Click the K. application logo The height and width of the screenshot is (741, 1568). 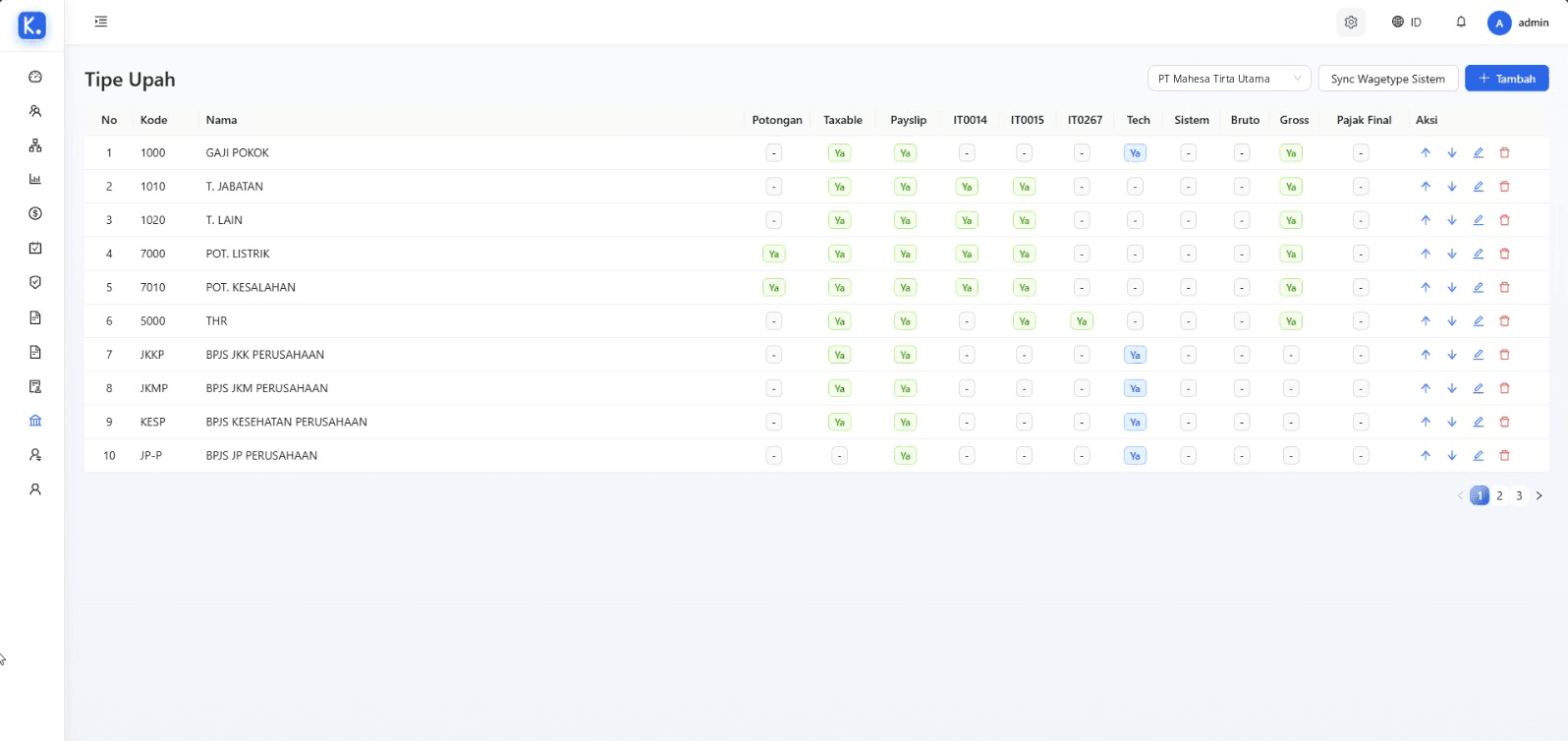[x=32, y=26]
